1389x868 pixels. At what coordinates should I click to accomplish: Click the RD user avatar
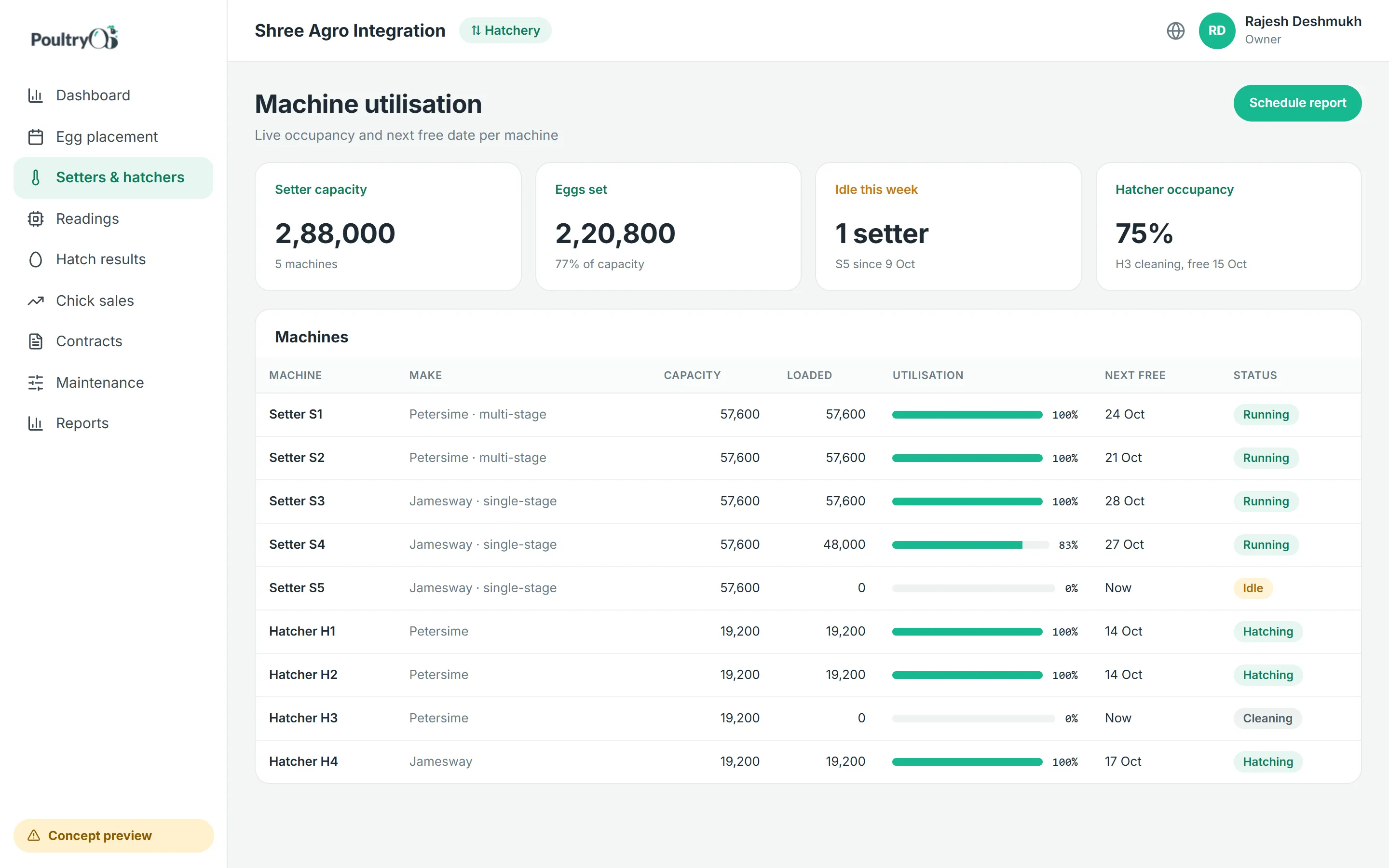(x=1217, y=30)
